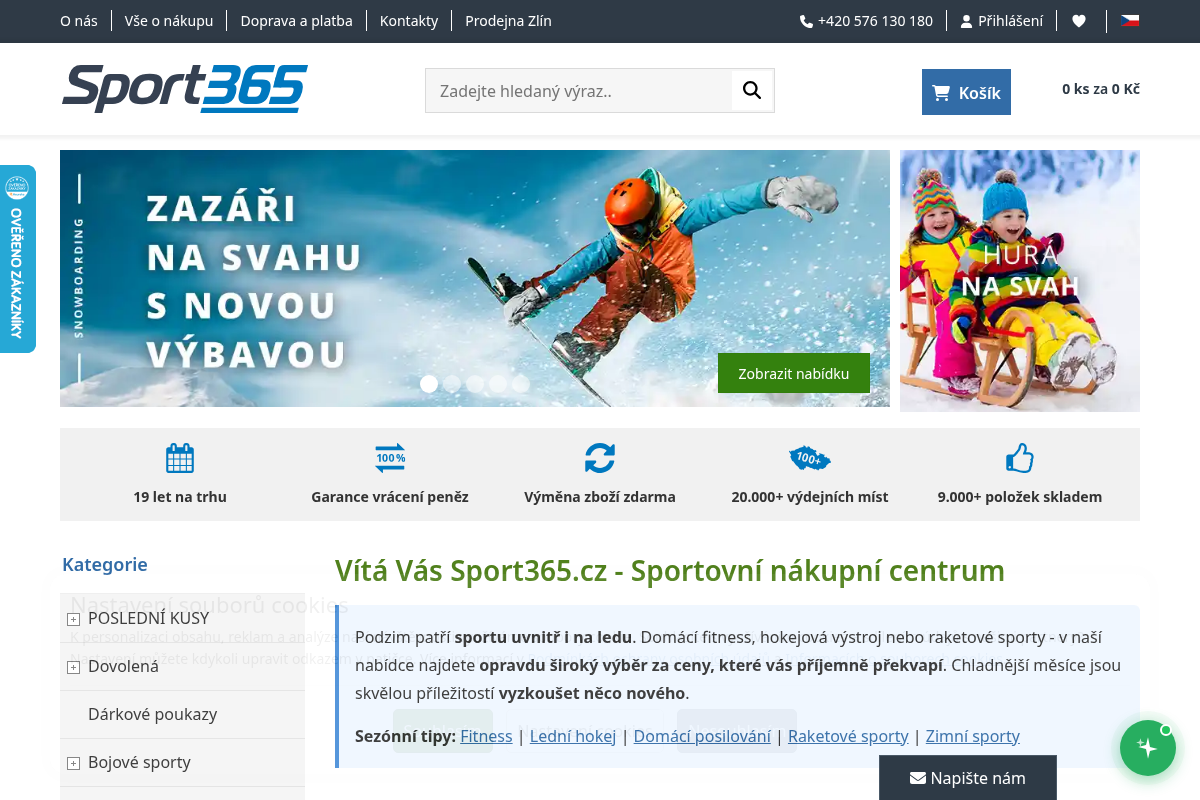
Task: Select the POSLEDNÍ KUSY category
Action: pyautogui.click(x=149, y=618)
